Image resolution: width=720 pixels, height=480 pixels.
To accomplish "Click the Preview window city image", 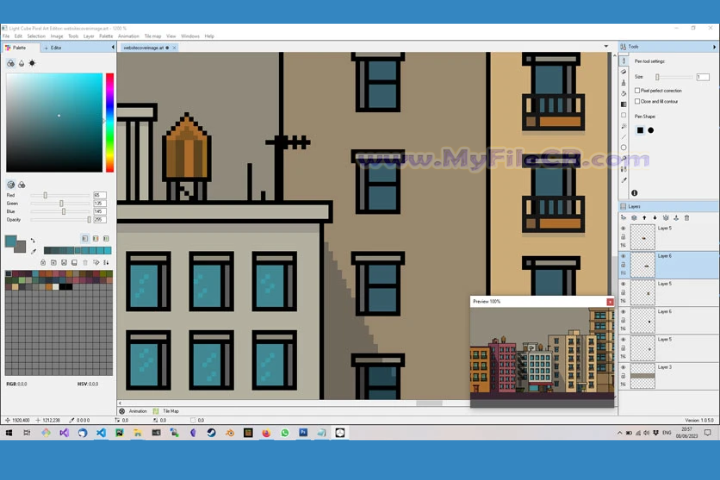I will 542,357.
